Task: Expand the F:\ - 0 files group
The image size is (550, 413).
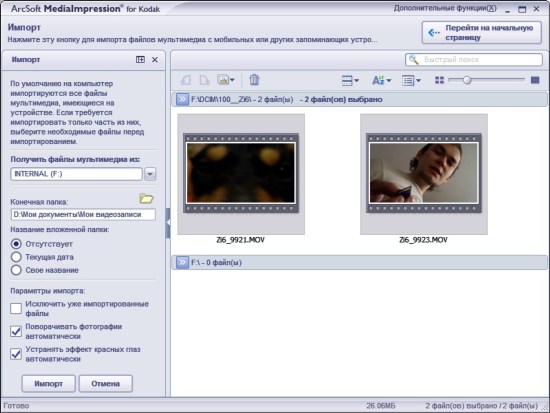Action: click(x=182, y=262)
